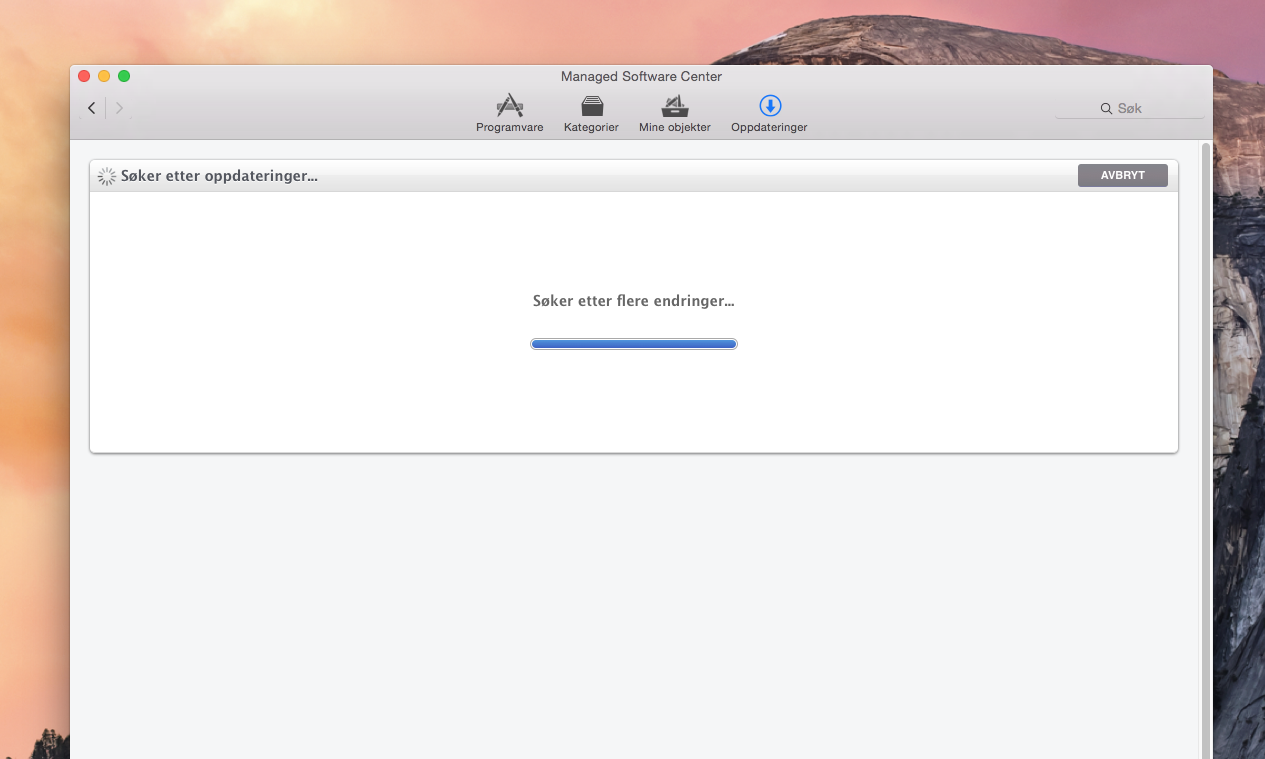
Task: Click the blue update progress bar
Action: tap(633, 344)
